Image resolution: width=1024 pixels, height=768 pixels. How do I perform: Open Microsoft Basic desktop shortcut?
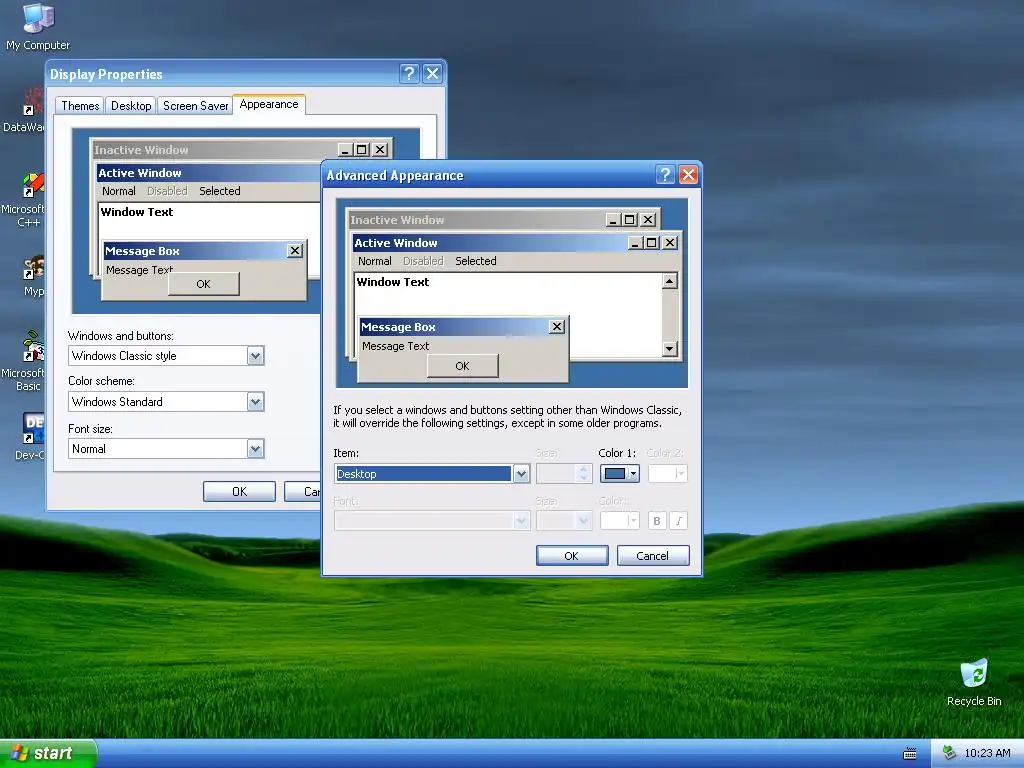(25, 361)
